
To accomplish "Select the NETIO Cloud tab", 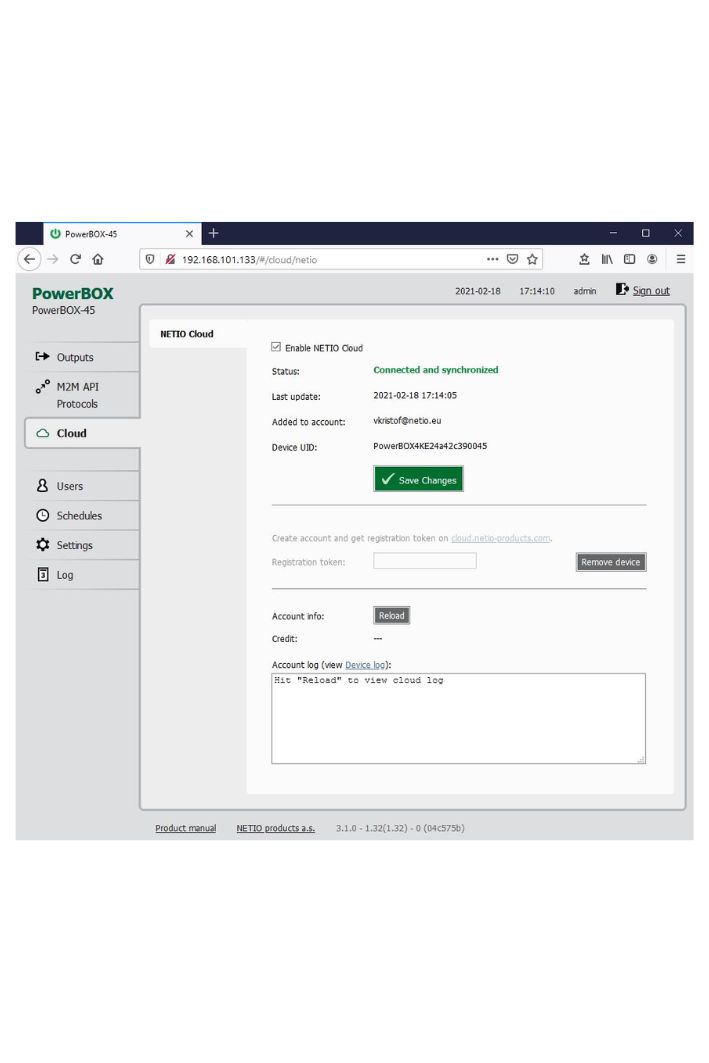I will 187,334.
